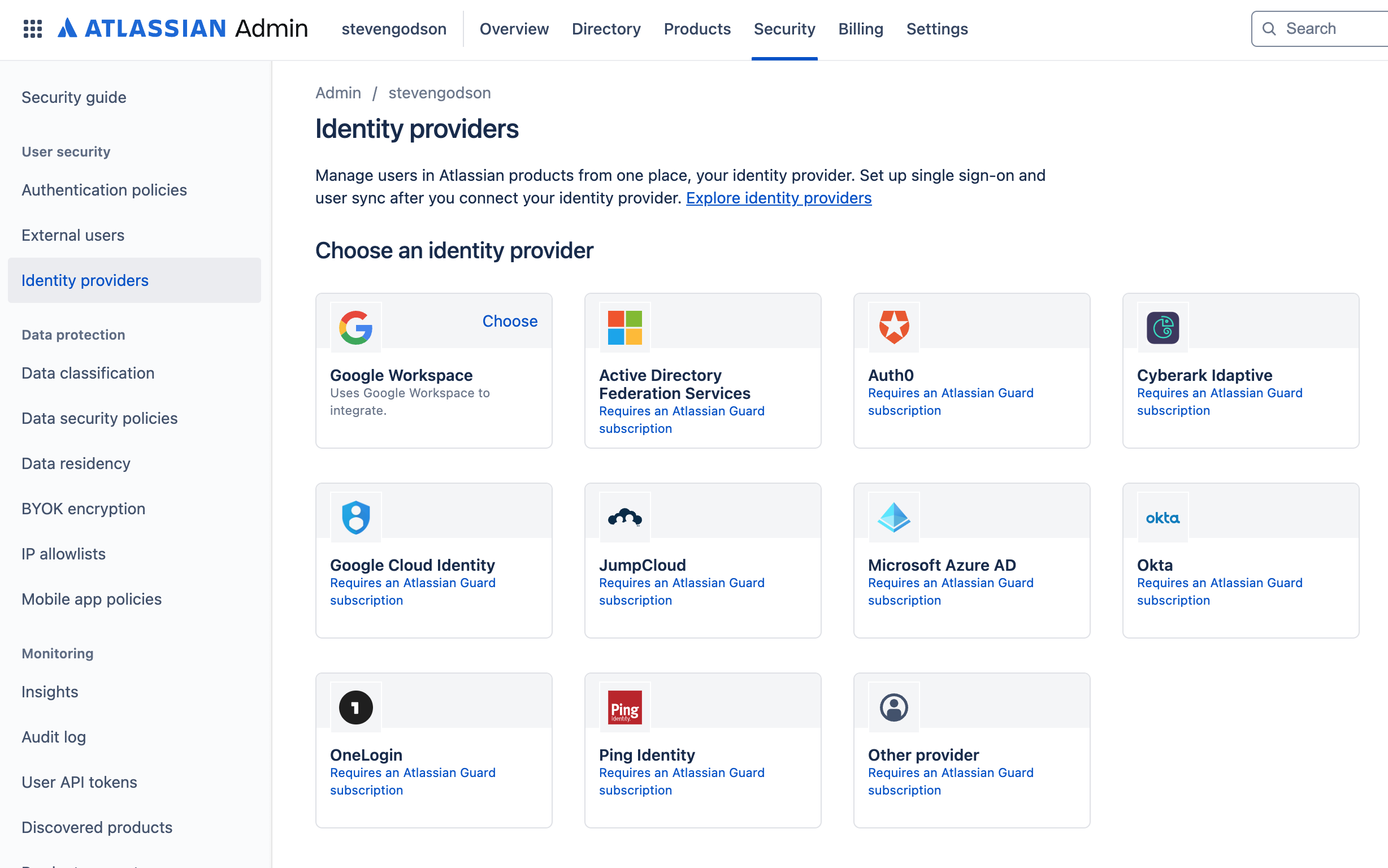Click Atlassian Guard link under Ping Identity
The height and width of the screenshot is (868, 1388).
pos(682,782)
